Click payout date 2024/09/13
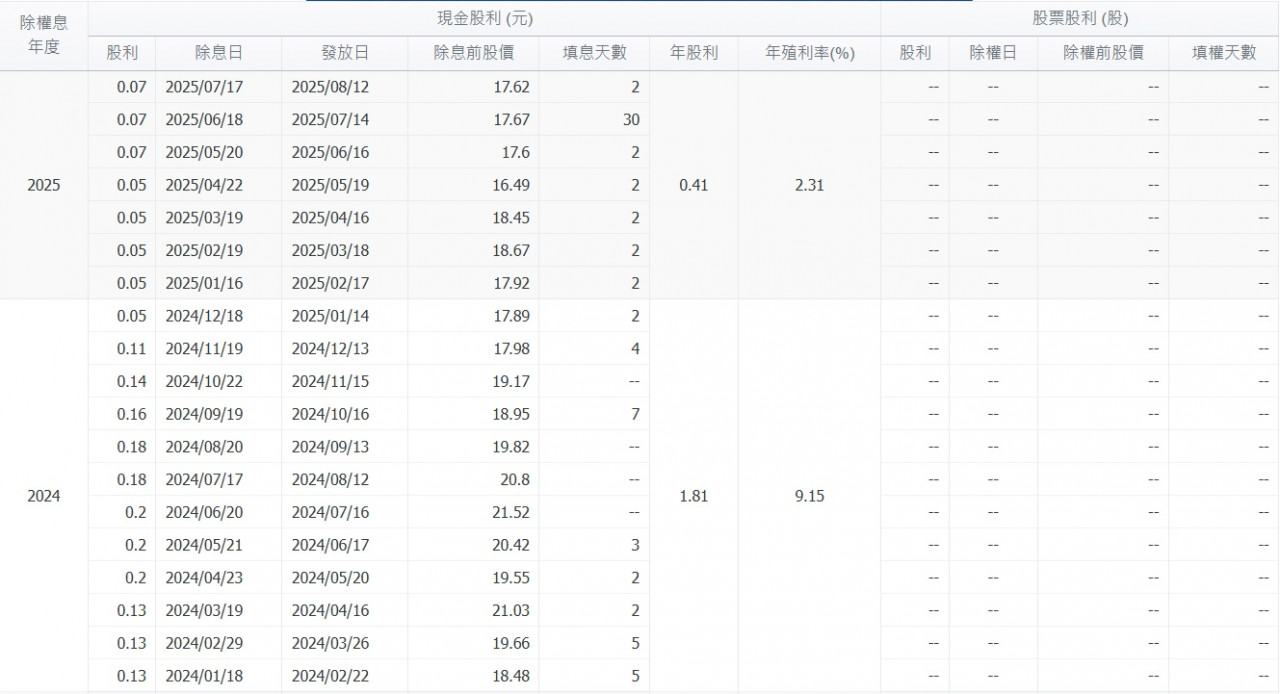Image resolution: width=1280 pixels, height=694 pixels. (331, 447)
